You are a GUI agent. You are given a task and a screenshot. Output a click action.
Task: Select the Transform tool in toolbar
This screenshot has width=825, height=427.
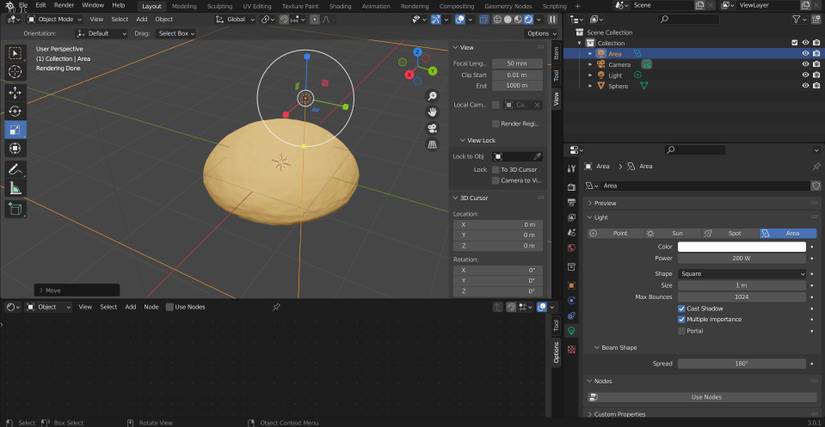15,148
